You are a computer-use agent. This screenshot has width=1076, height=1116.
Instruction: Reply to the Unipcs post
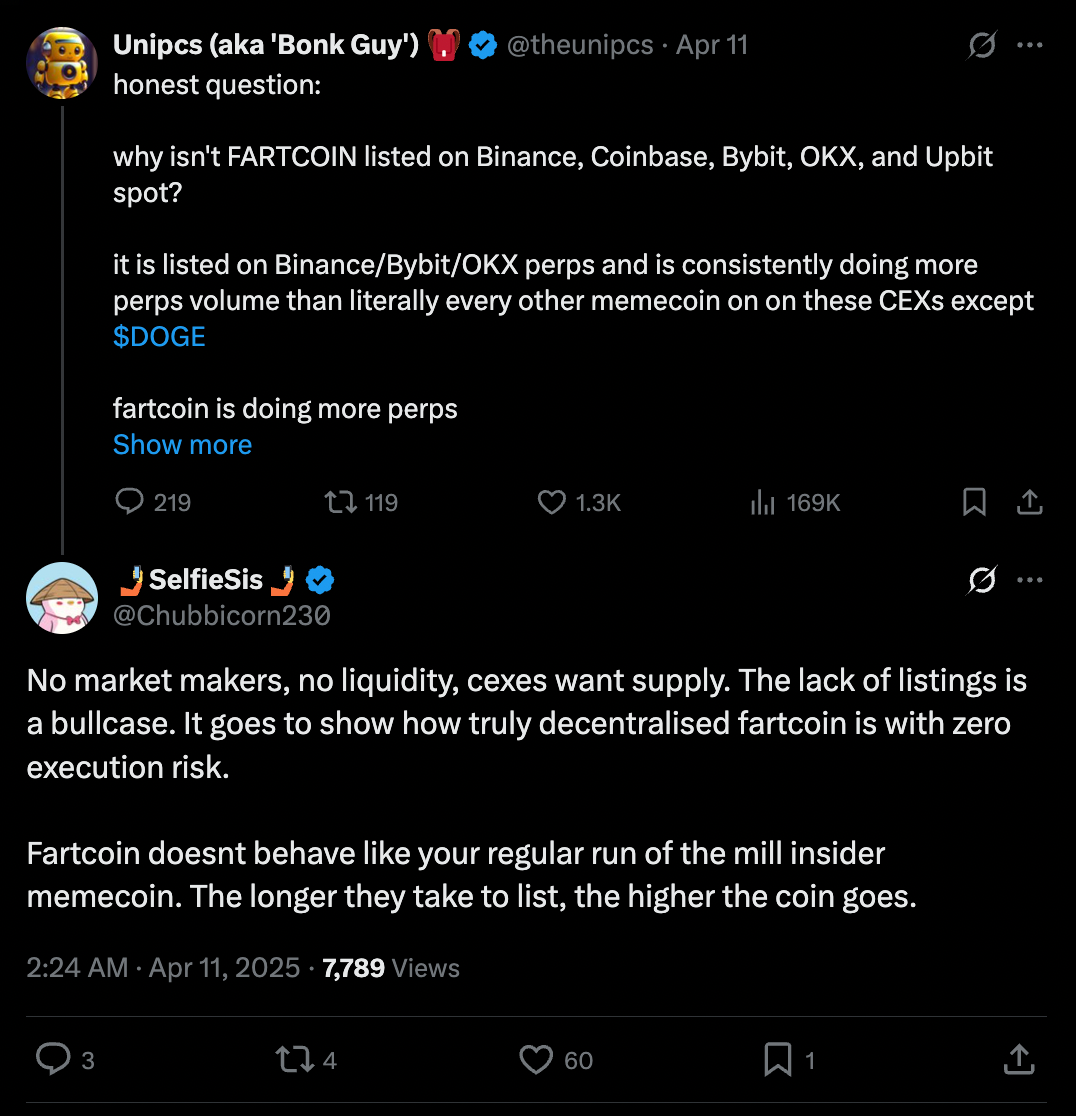tap(130, 501)
